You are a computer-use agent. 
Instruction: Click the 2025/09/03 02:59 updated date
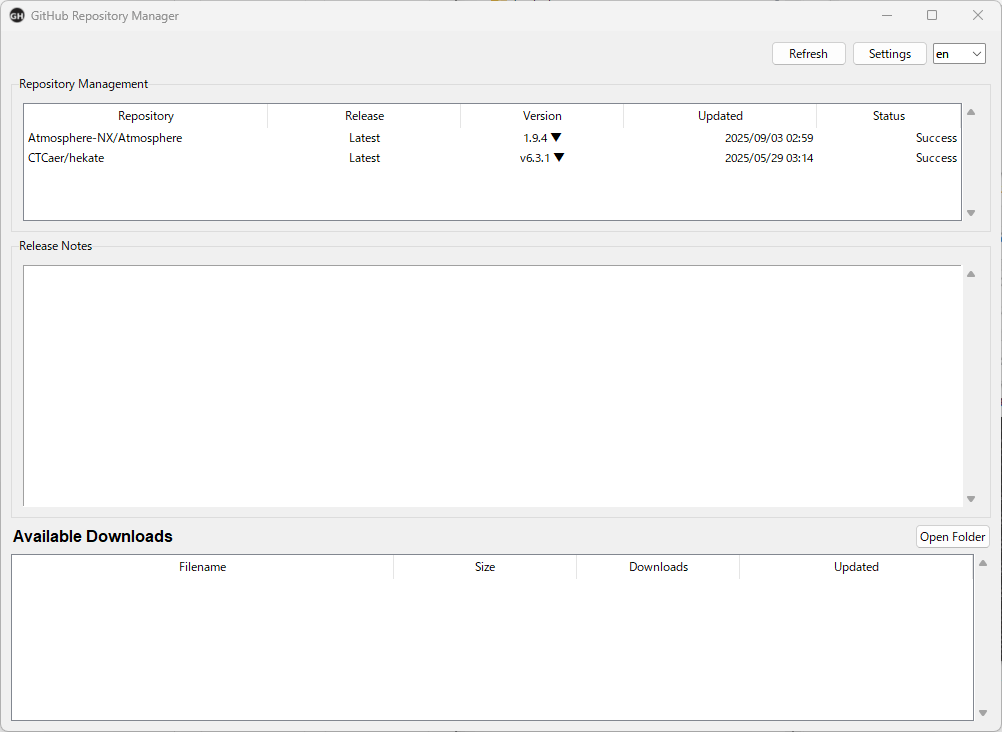(769, 138)
